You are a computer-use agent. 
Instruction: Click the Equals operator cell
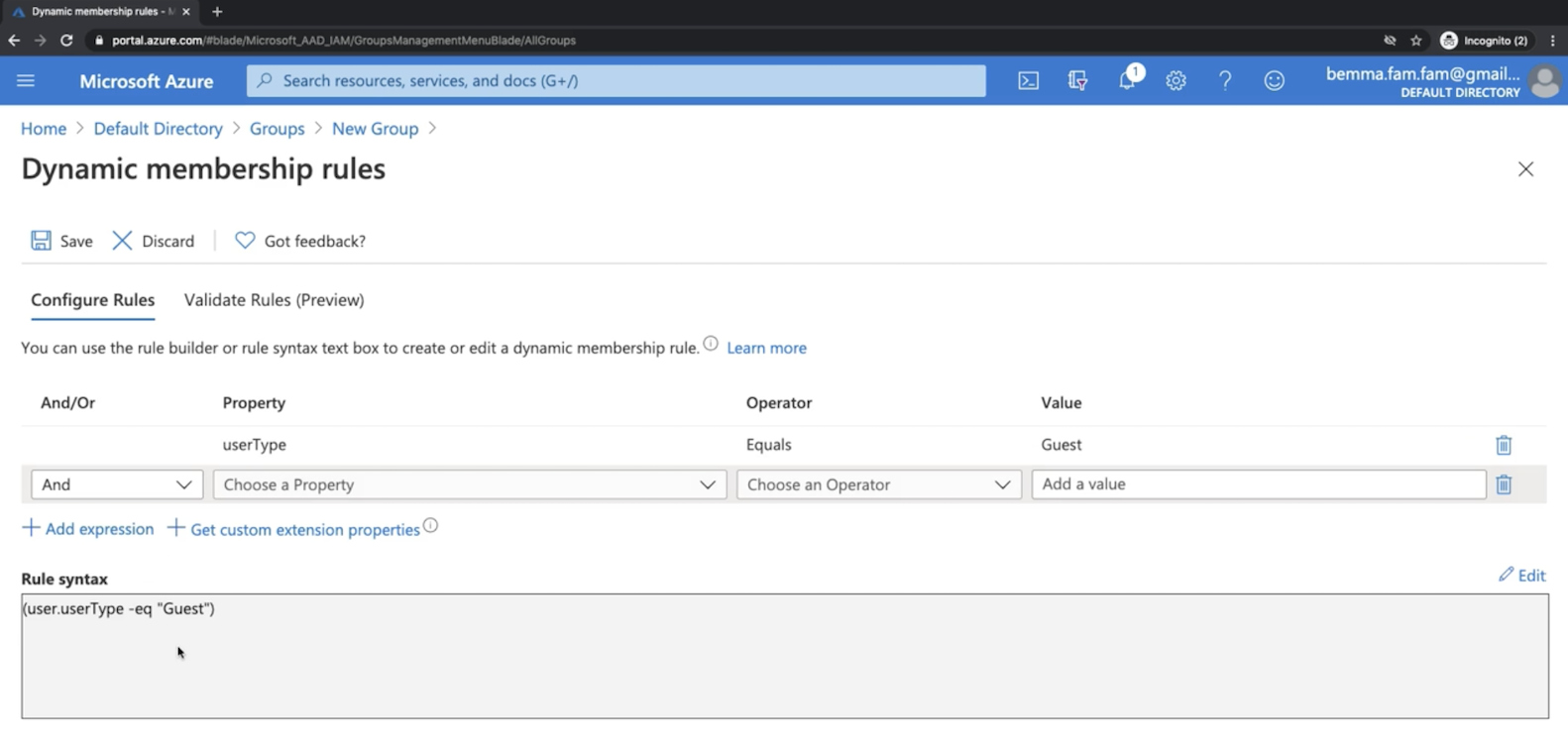[769, 445]
